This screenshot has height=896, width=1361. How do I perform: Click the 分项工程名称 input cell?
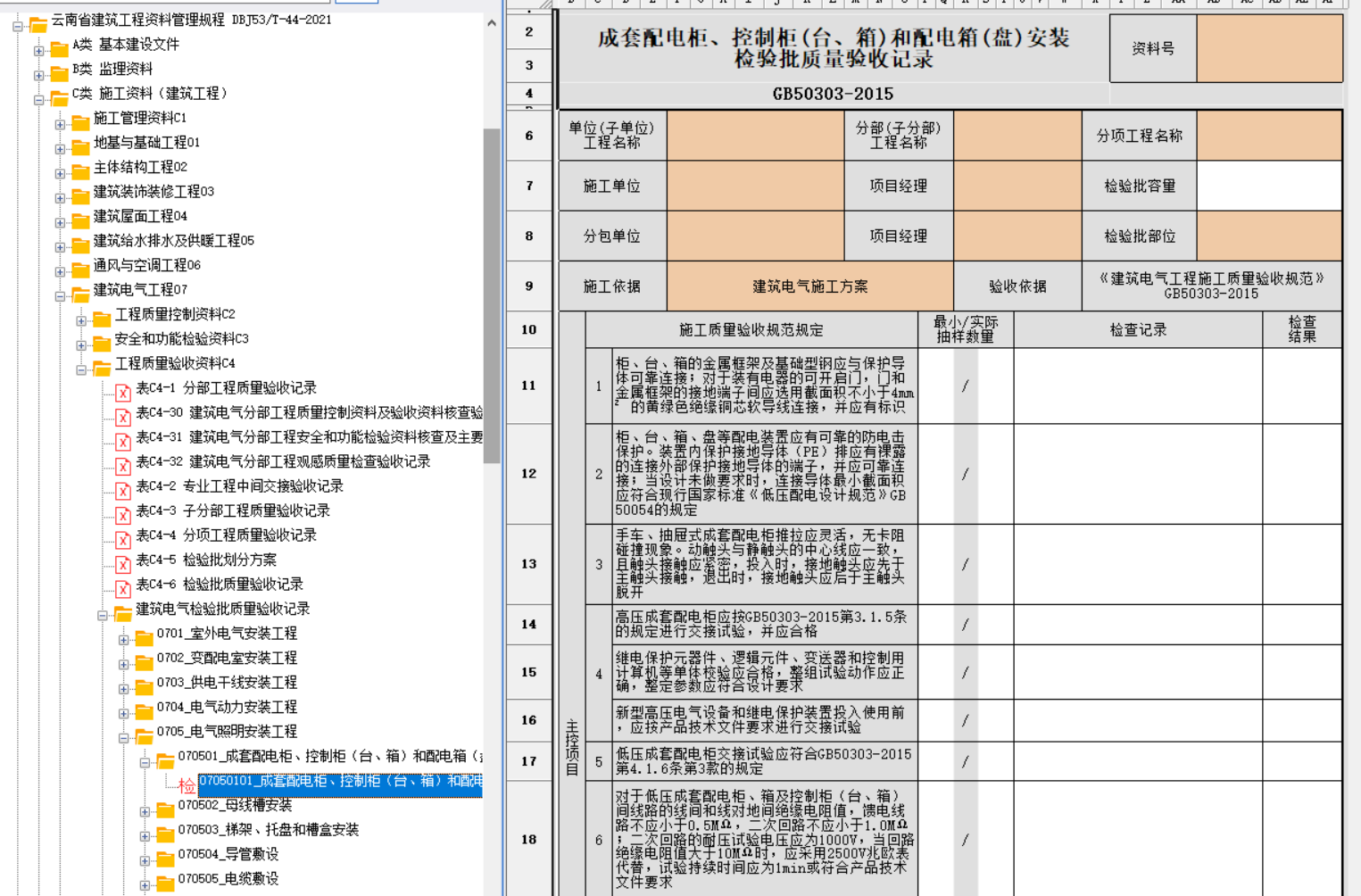(x=1269, y=136)
